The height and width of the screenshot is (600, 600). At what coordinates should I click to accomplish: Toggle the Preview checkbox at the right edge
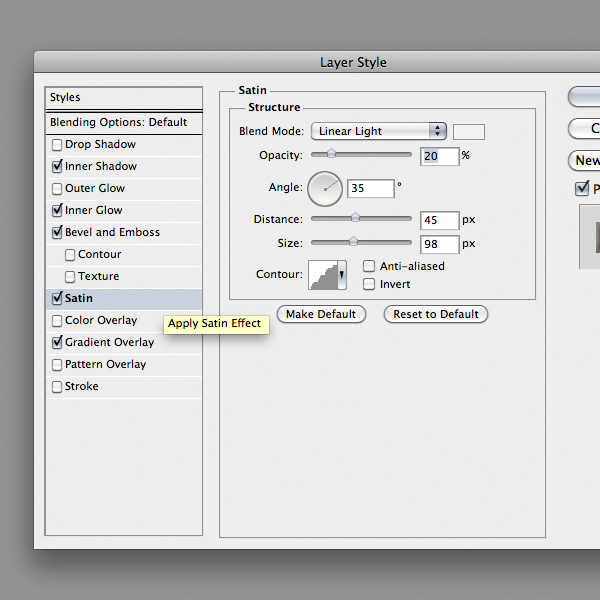582,188
